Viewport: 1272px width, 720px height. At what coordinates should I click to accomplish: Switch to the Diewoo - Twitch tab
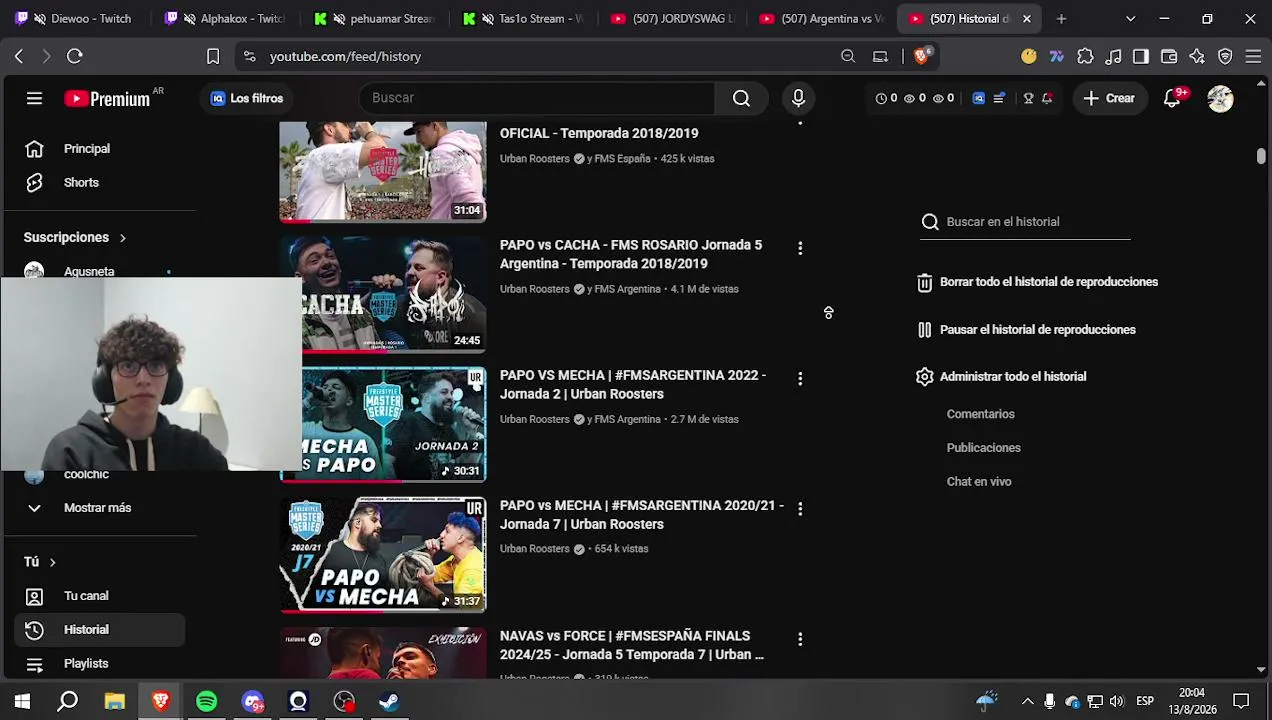click(x=78, y=18)
